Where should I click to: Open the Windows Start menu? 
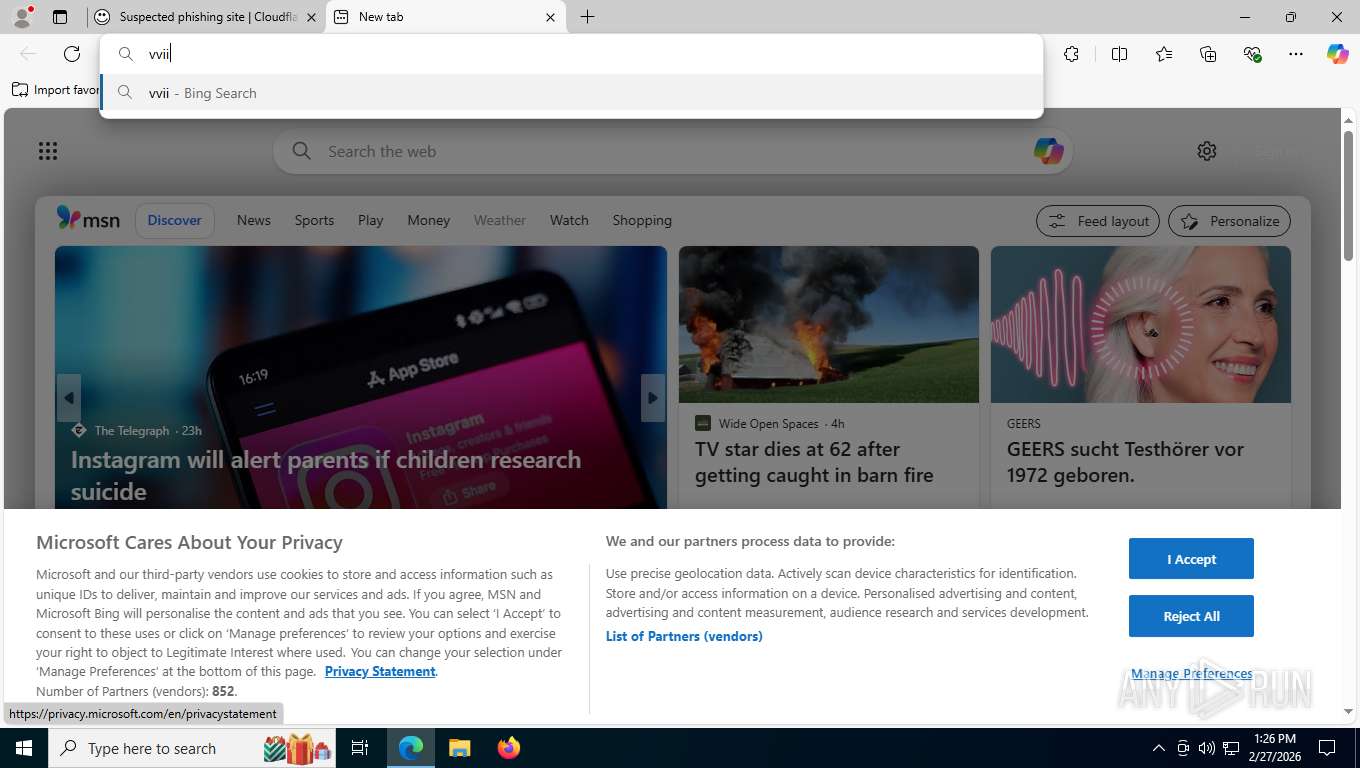(23, 748)
